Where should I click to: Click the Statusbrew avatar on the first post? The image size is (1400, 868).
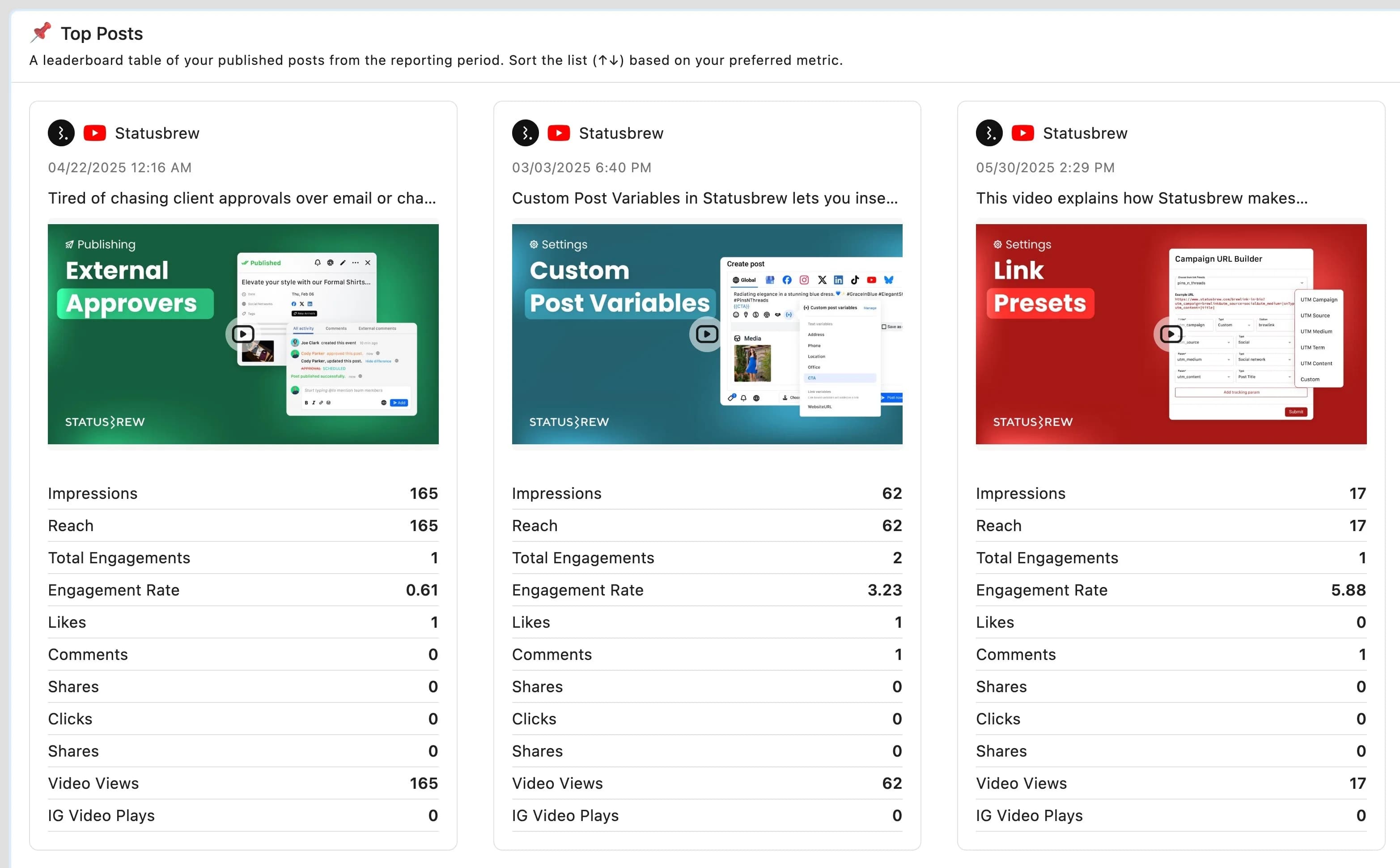61,133
